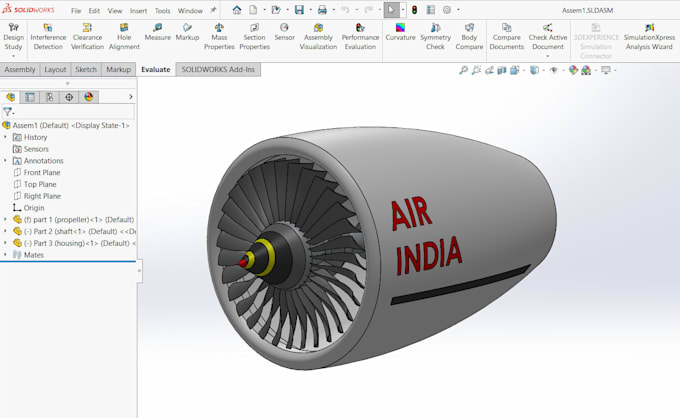The image size is (680, 418).
Task: Expand Part 3 (housing) component
Action: pos(5,243)
